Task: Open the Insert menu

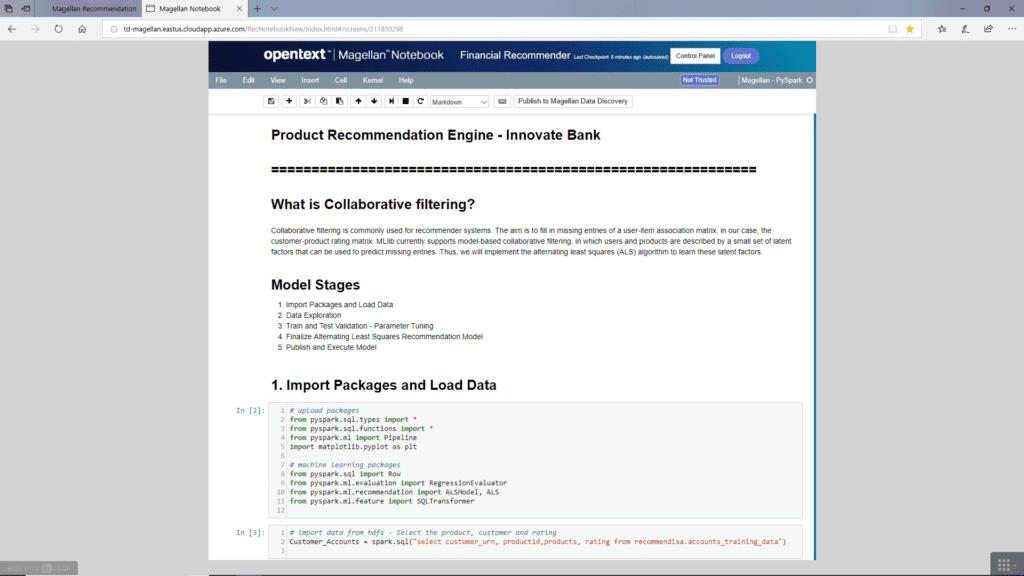Action: pyautogui.click(x=310, y=80)
